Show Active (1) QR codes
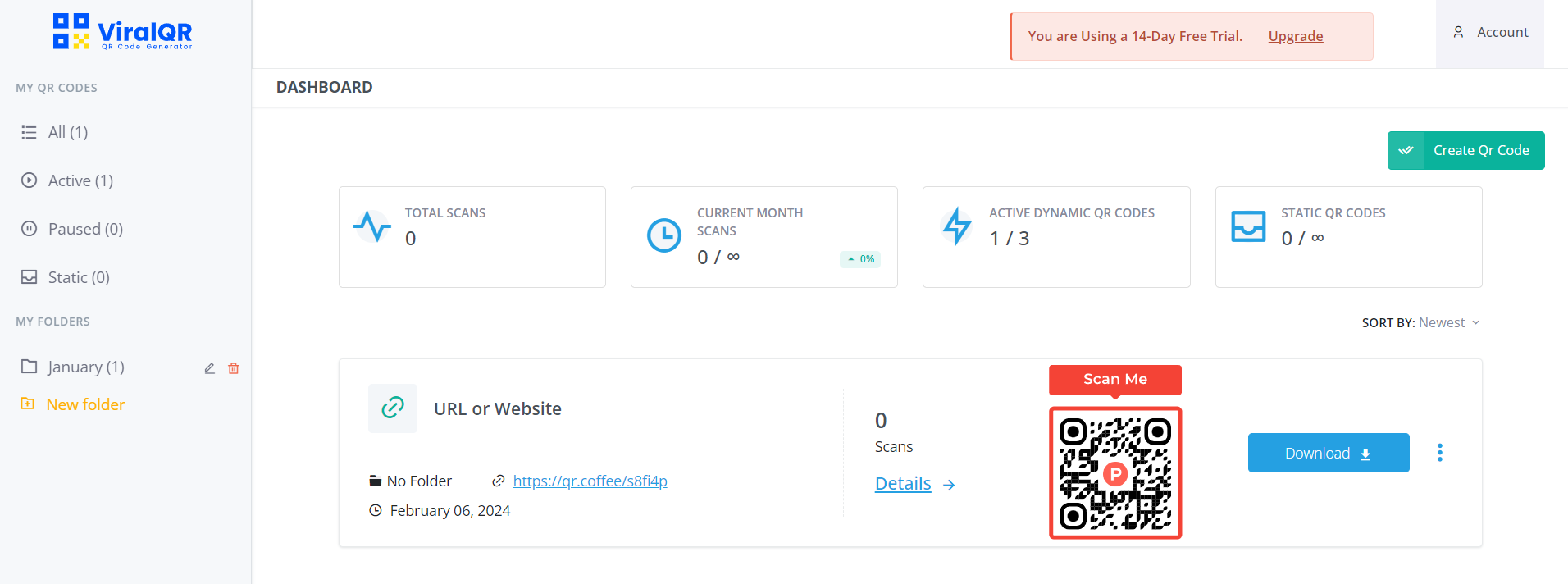Image resolution: width=1568 pixels, height=584 pixels. pos(80,180)
